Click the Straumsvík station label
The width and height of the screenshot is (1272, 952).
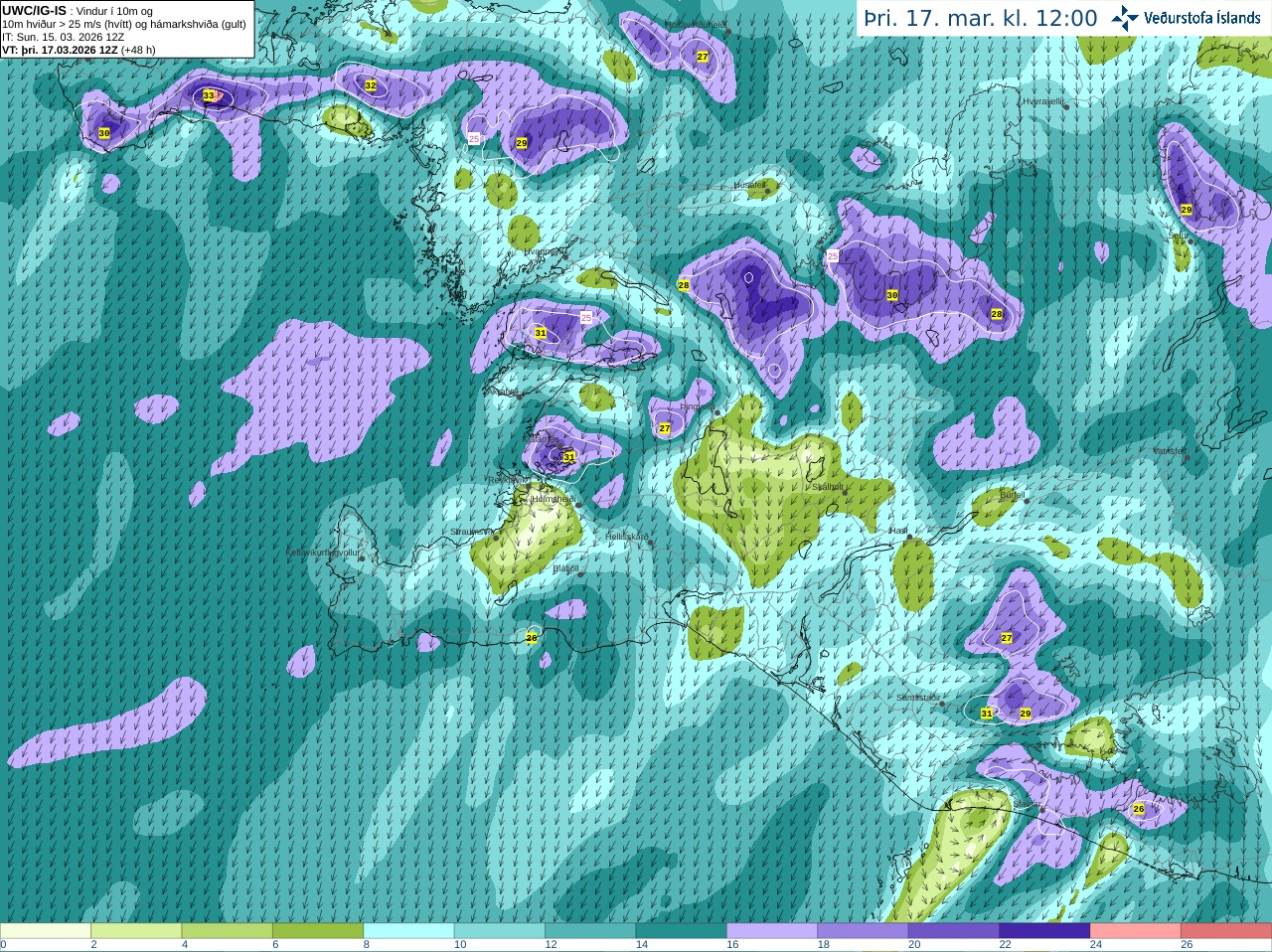[x=472, y=532]
